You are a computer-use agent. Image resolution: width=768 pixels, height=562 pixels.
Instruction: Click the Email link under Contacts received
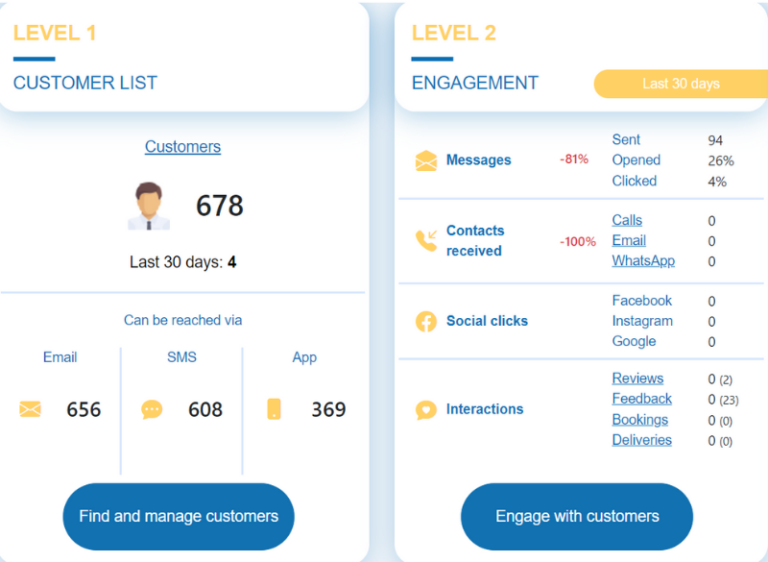pyautogui.click(x=629, y=240)
